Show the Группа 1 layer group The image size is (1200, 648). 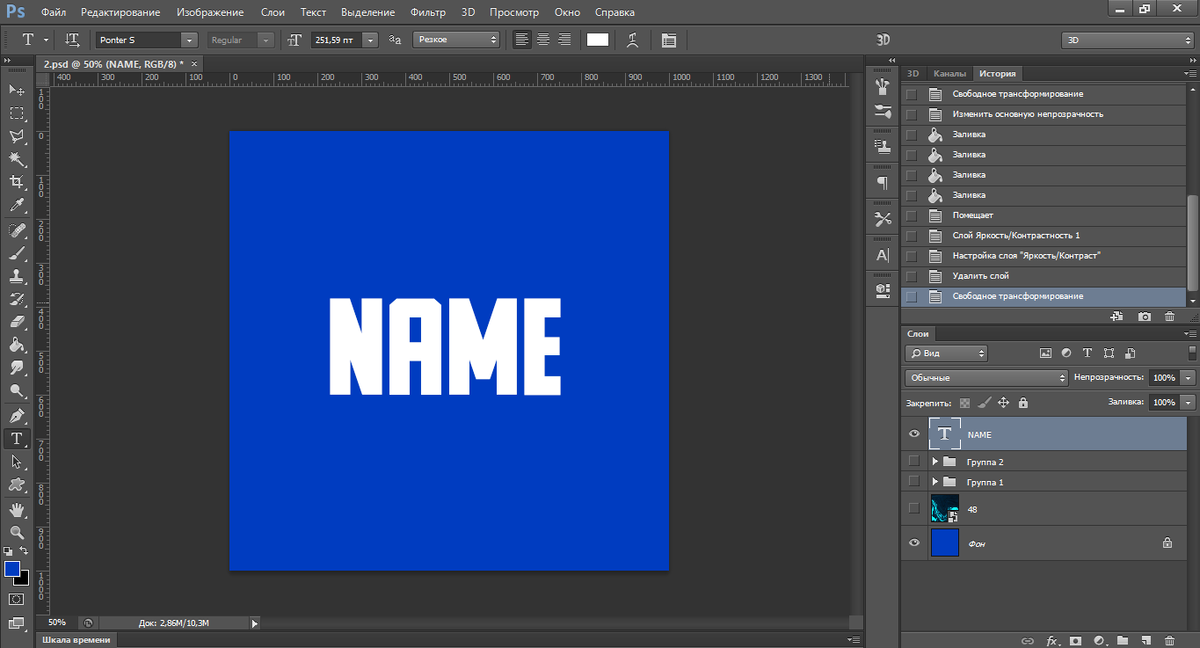pyautogui.click(x=913, y=481)
